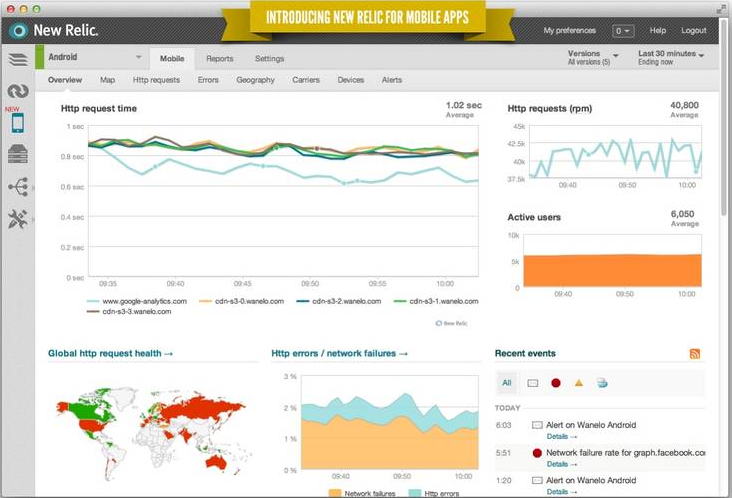Open the Mobile phone icon in sidebar
This screenshot has width=732, height=498.
point(18,123)
